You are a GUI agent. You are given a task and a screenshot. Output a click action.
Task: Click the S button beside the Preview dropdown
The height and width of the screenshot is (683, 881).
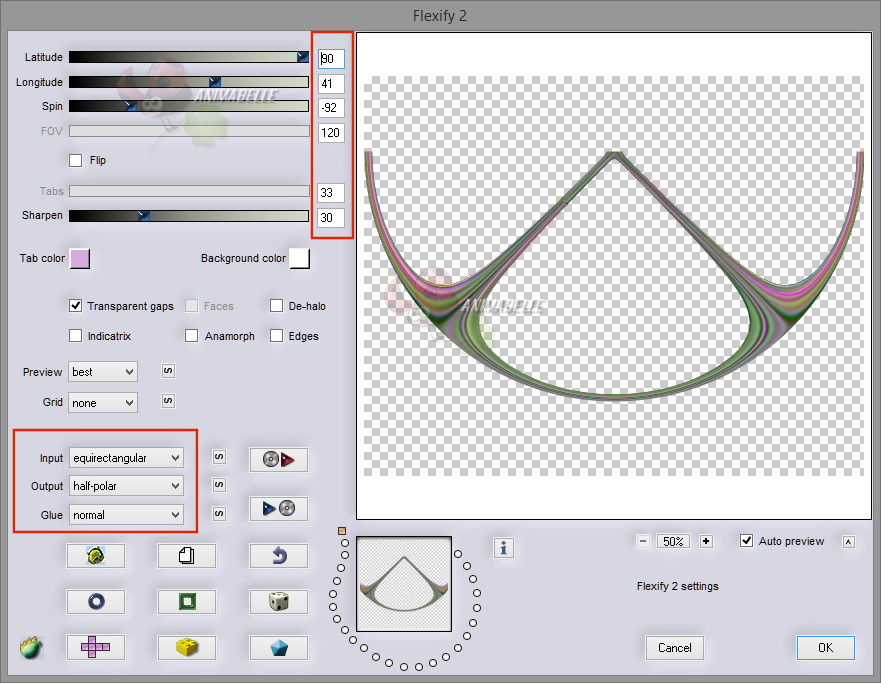point(168,371)
